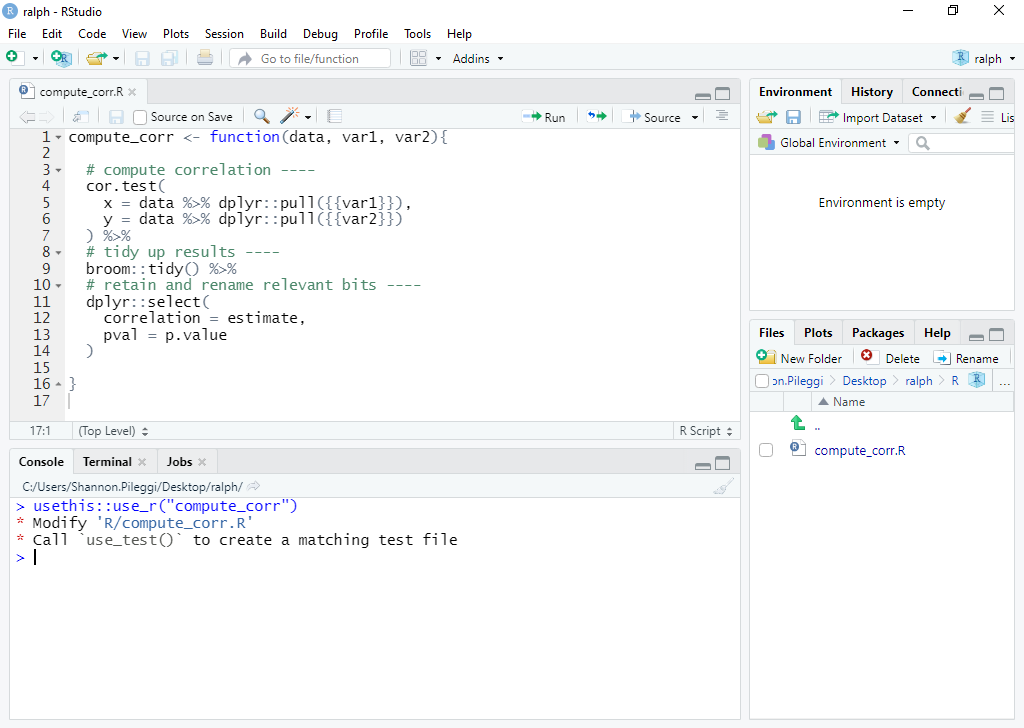Toggle the Source on Save checkbox
1024x728 pixels.
[140, 118]
